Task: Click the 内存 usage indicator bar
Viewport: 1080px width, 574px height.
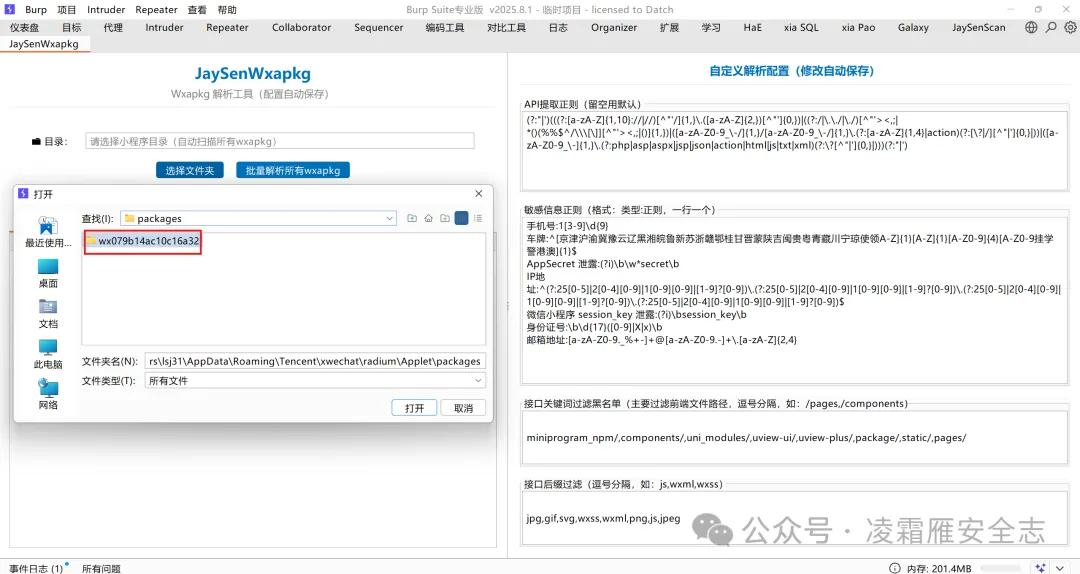Action: point(1000,568)
